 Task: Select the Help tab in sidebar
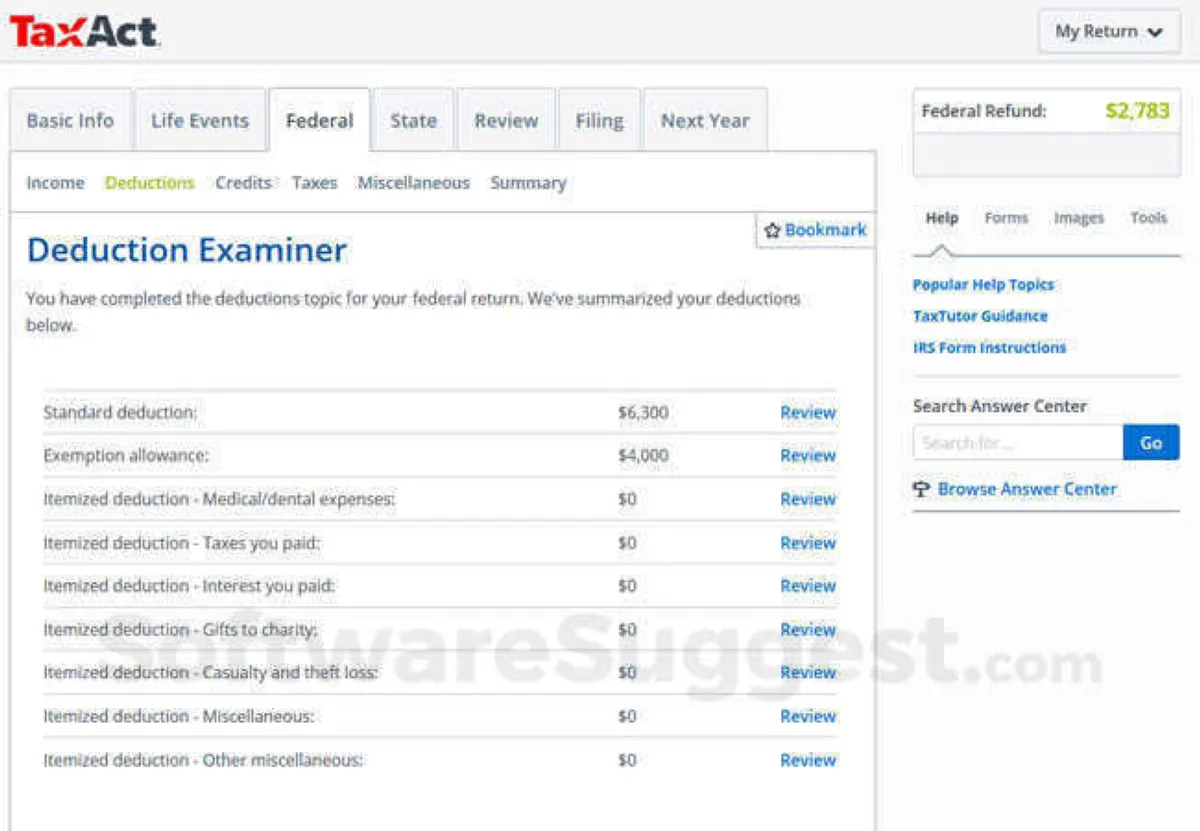942,218
